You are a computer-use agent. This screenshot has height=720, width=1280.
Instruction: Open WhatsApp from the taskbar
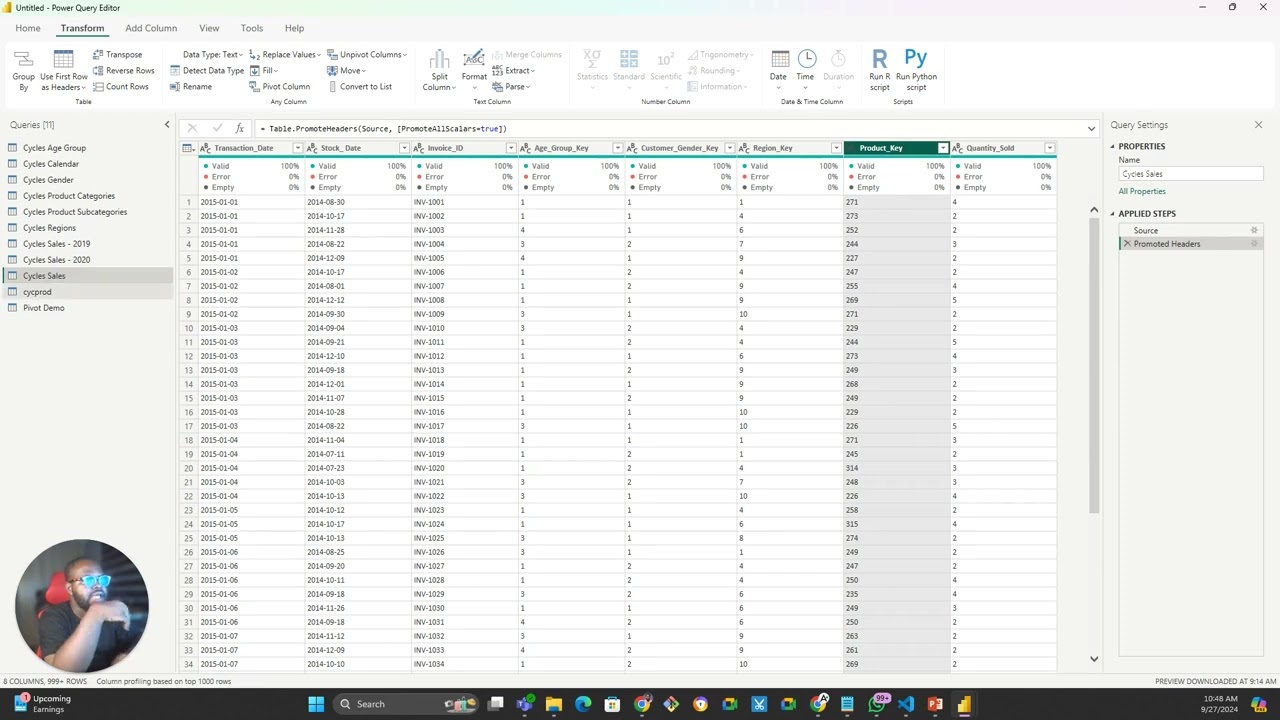click(877, 704)
